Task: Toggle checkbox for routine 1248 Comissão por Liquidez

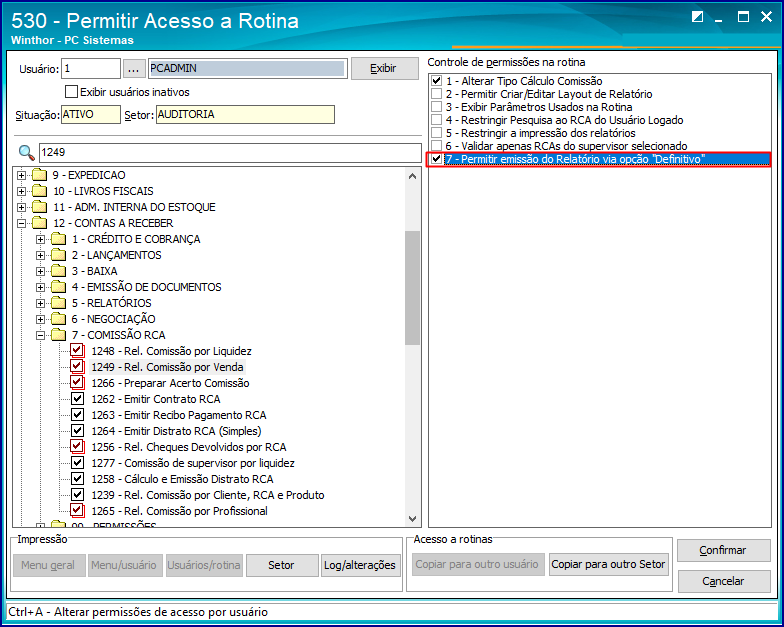Action: click(77, 350)
